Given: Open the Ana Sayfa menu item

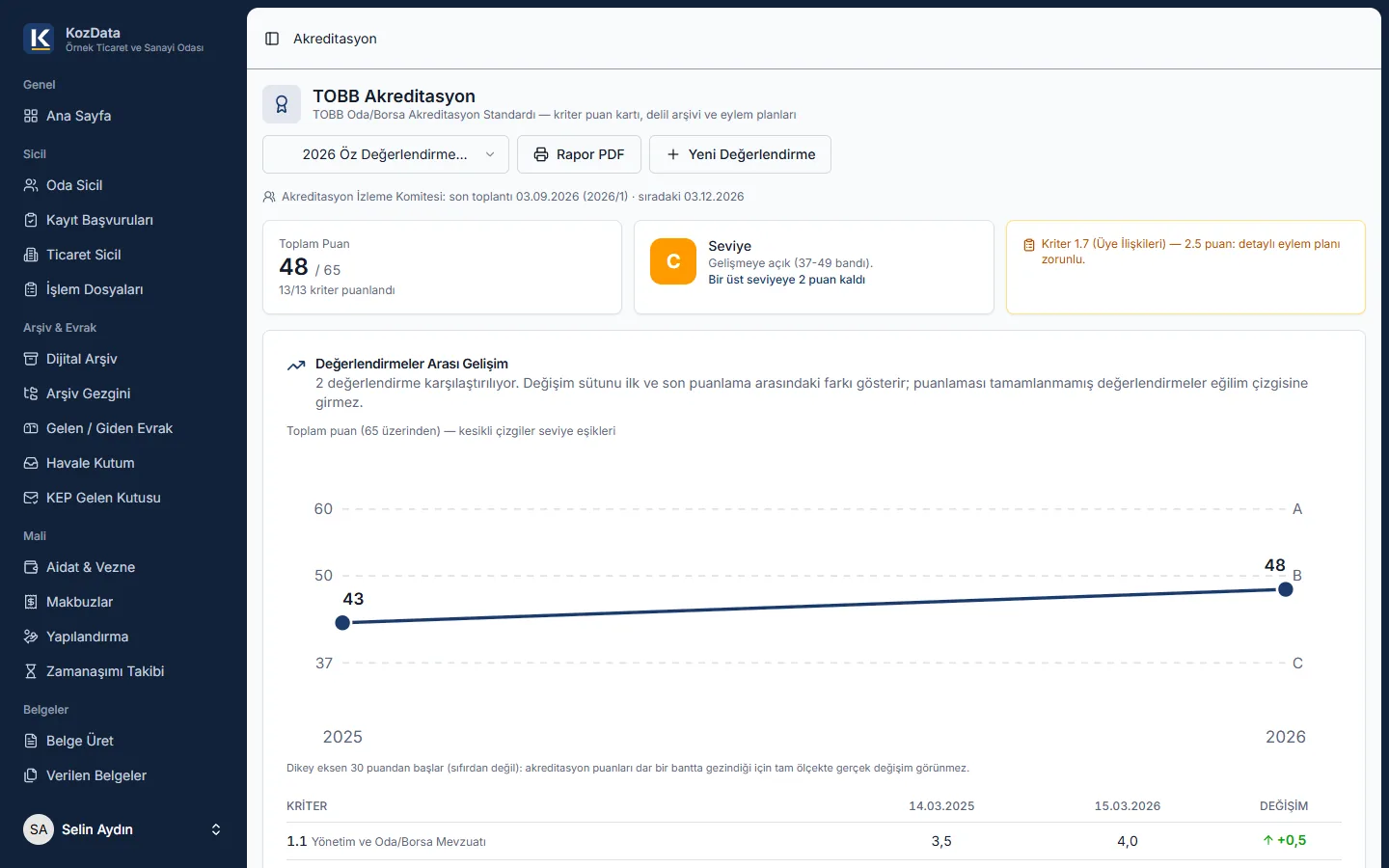Looking at the screenshot, I should point(123,116).
